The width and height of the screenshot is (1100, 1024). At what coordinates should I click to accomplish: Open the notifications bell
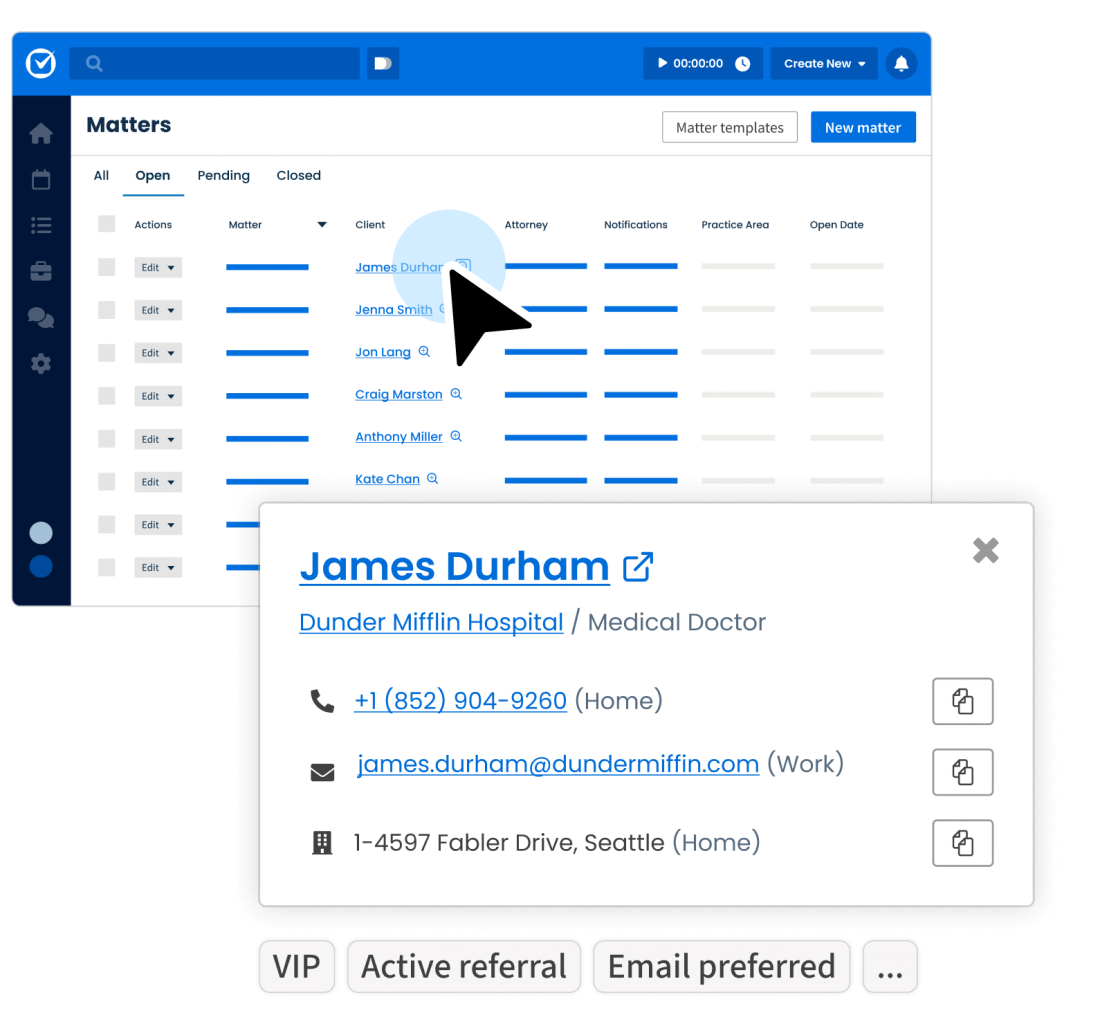(x=901, y=64)
